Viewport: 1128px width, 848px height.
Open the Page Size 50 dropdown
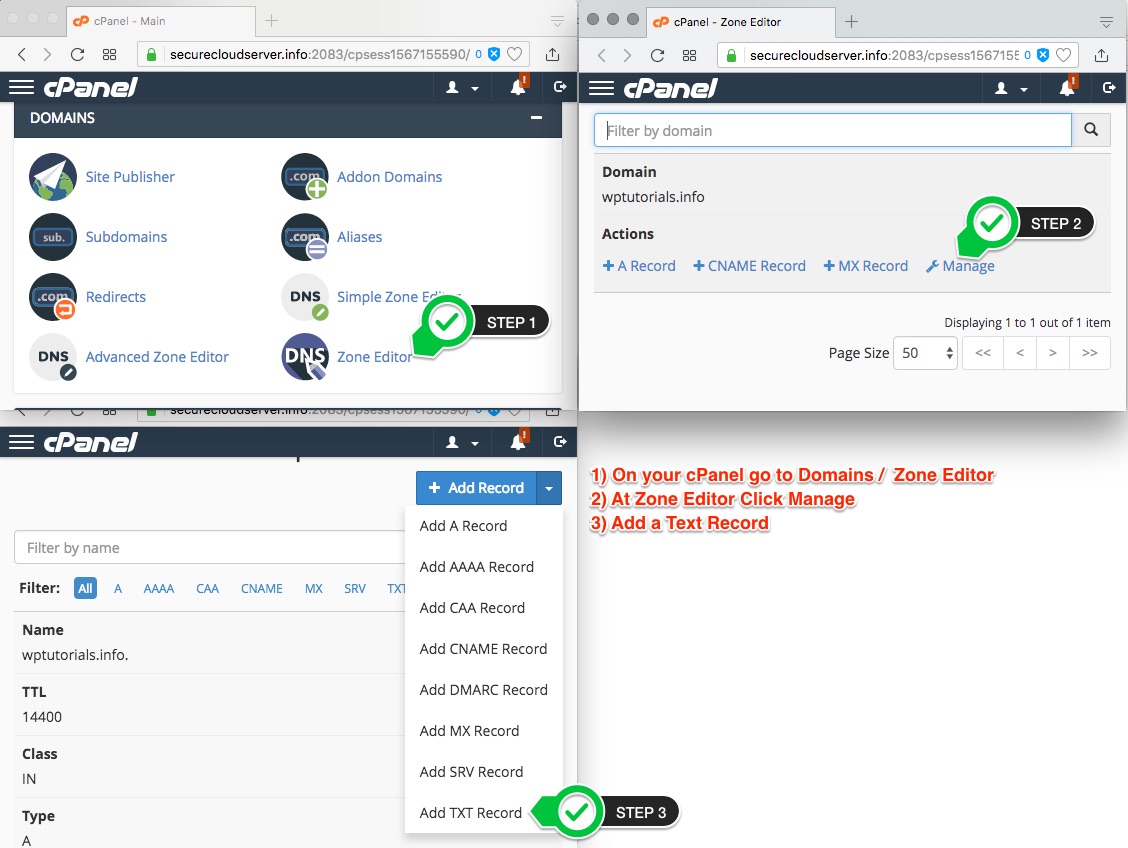[925, 353]
